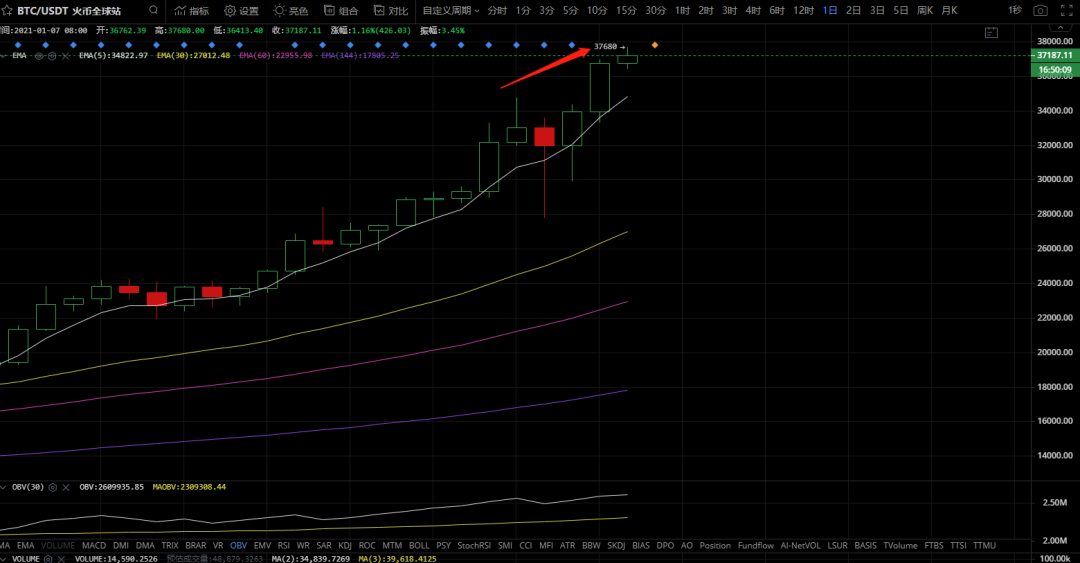Remove the OBV(30) indicator panel
This screenshot has height=563, width=1080.
coord(66,487)
